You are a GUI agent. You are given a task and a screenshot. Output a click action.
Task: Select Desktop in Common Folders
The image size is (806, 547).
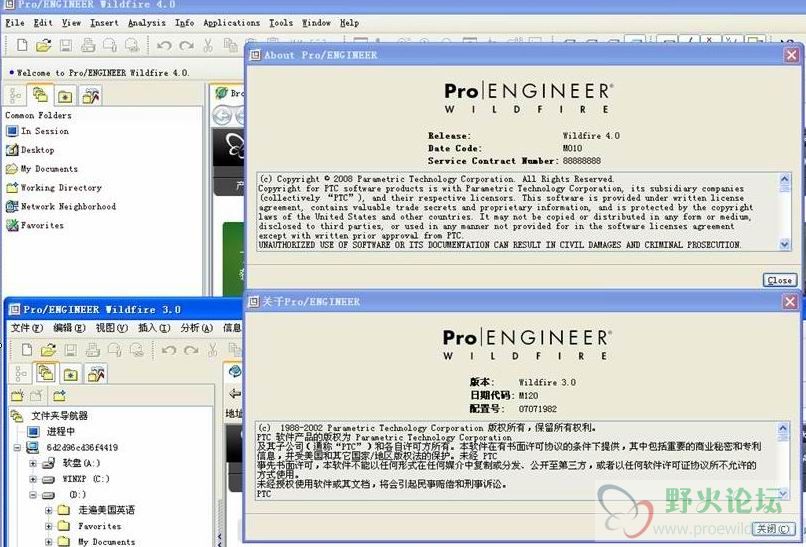[30, 150]
